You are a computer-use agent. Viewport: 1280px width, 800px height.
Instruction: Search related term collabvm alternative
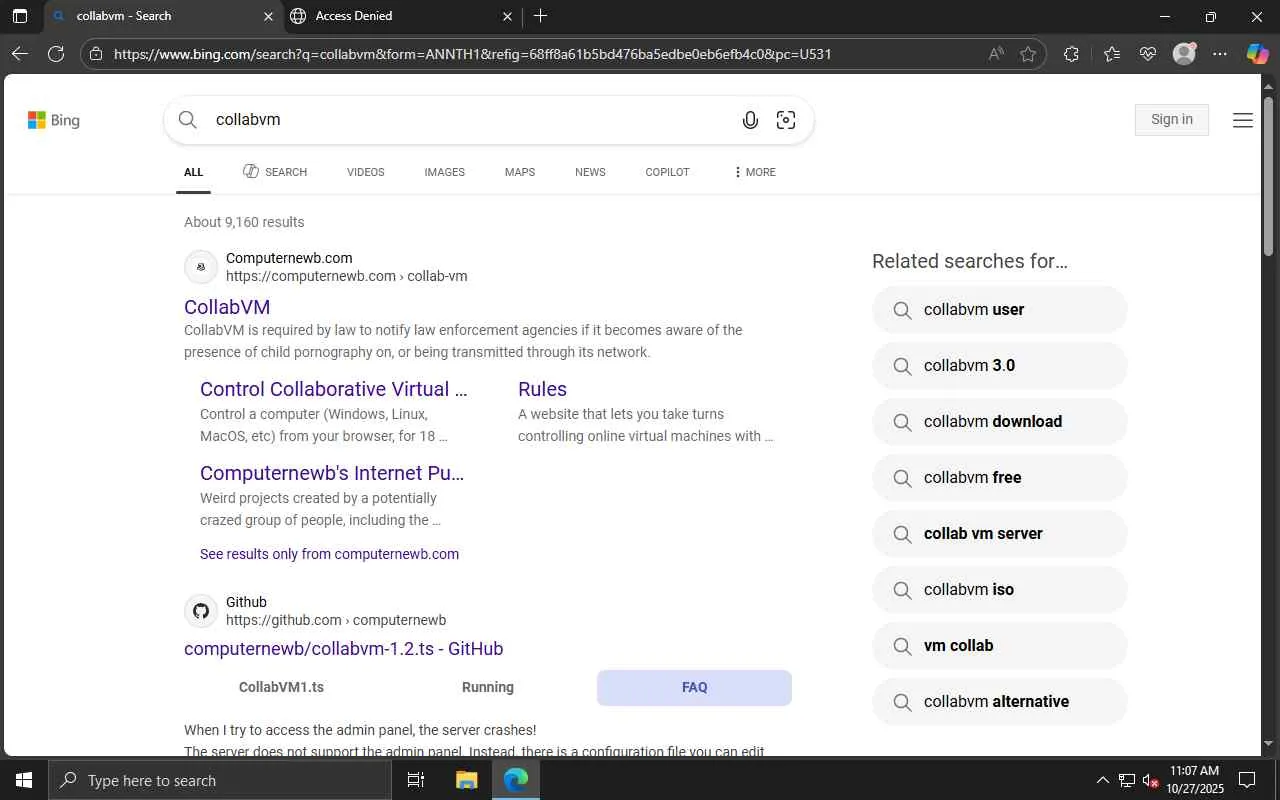point(1000,702)
